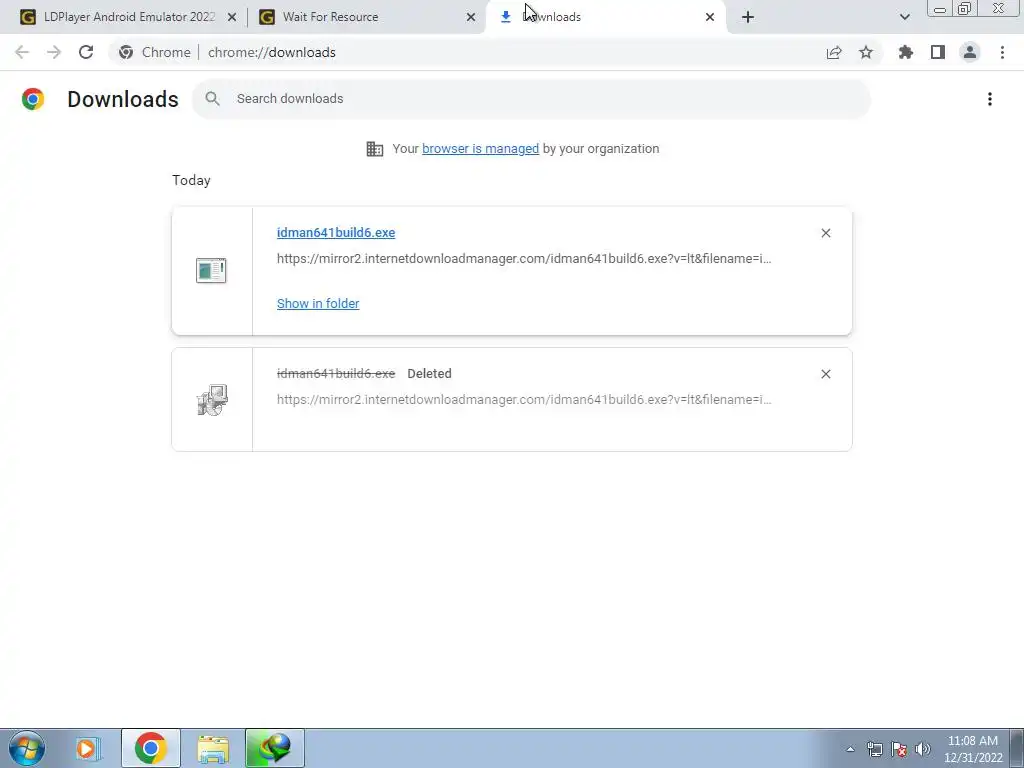Click the 'Deleted' status label

(429, 374)
